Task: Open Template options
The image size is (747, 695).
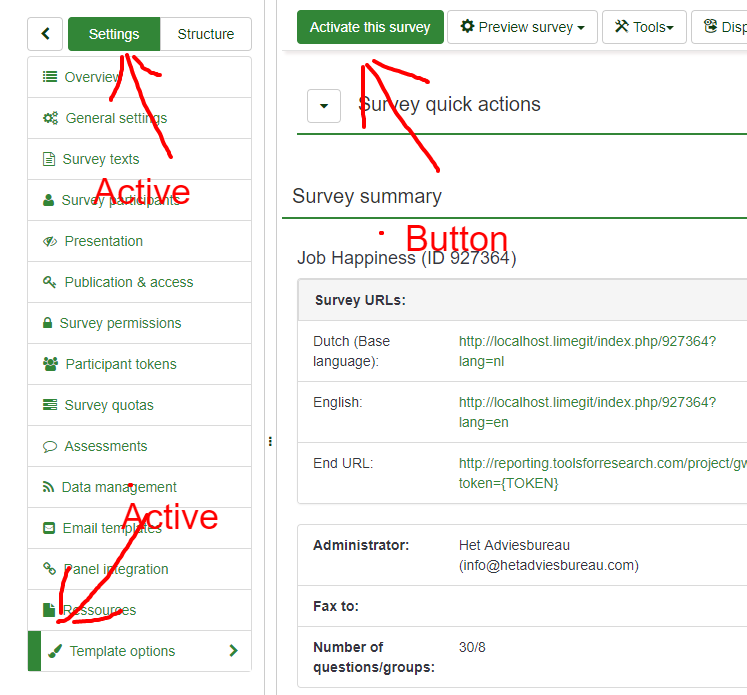Action: pyautogui.click(x=140, y=651)
